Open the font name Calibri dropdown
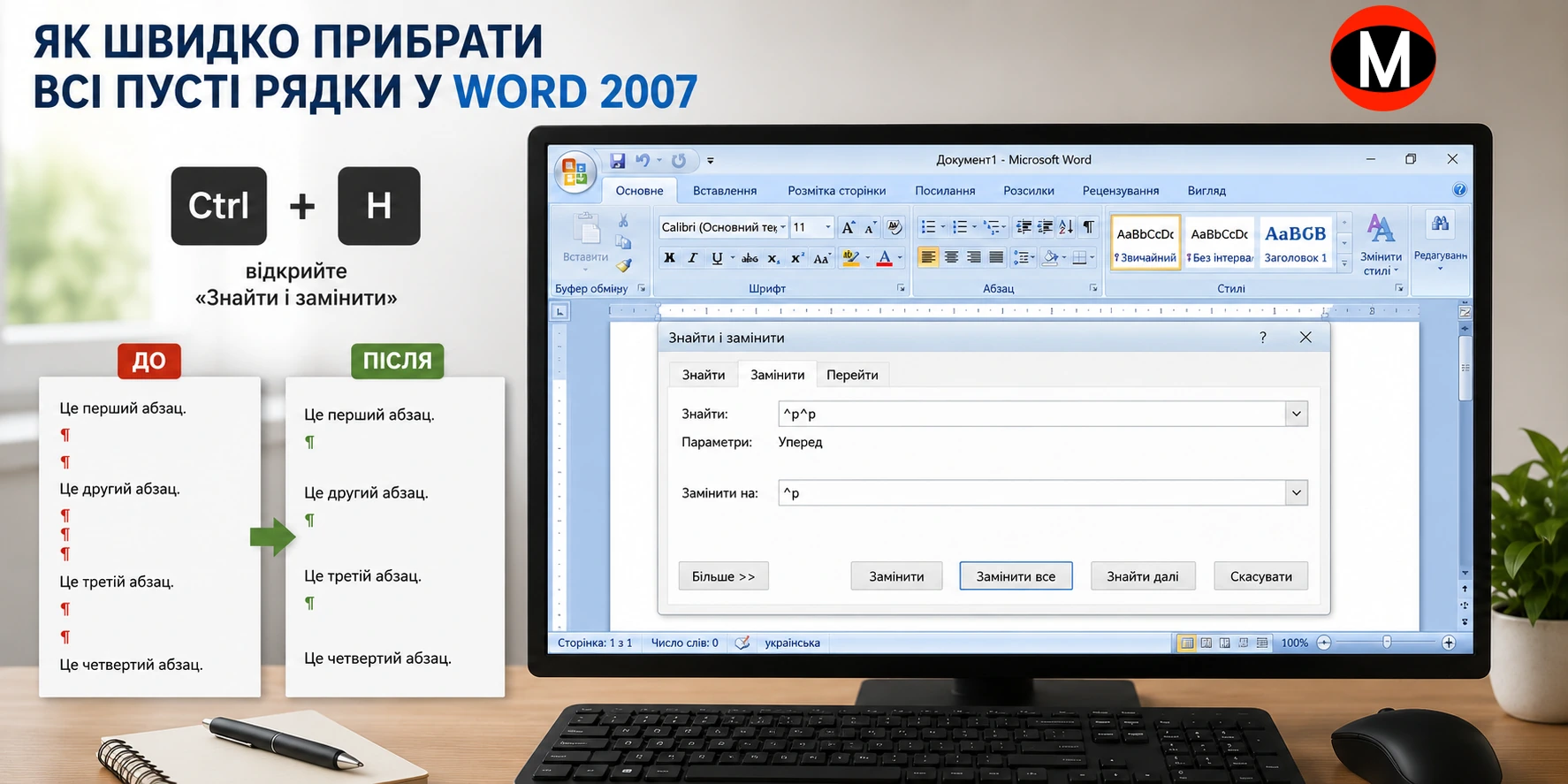Image resolution: width=1568 pixels, height=784 pixels. tap(783, 227)
